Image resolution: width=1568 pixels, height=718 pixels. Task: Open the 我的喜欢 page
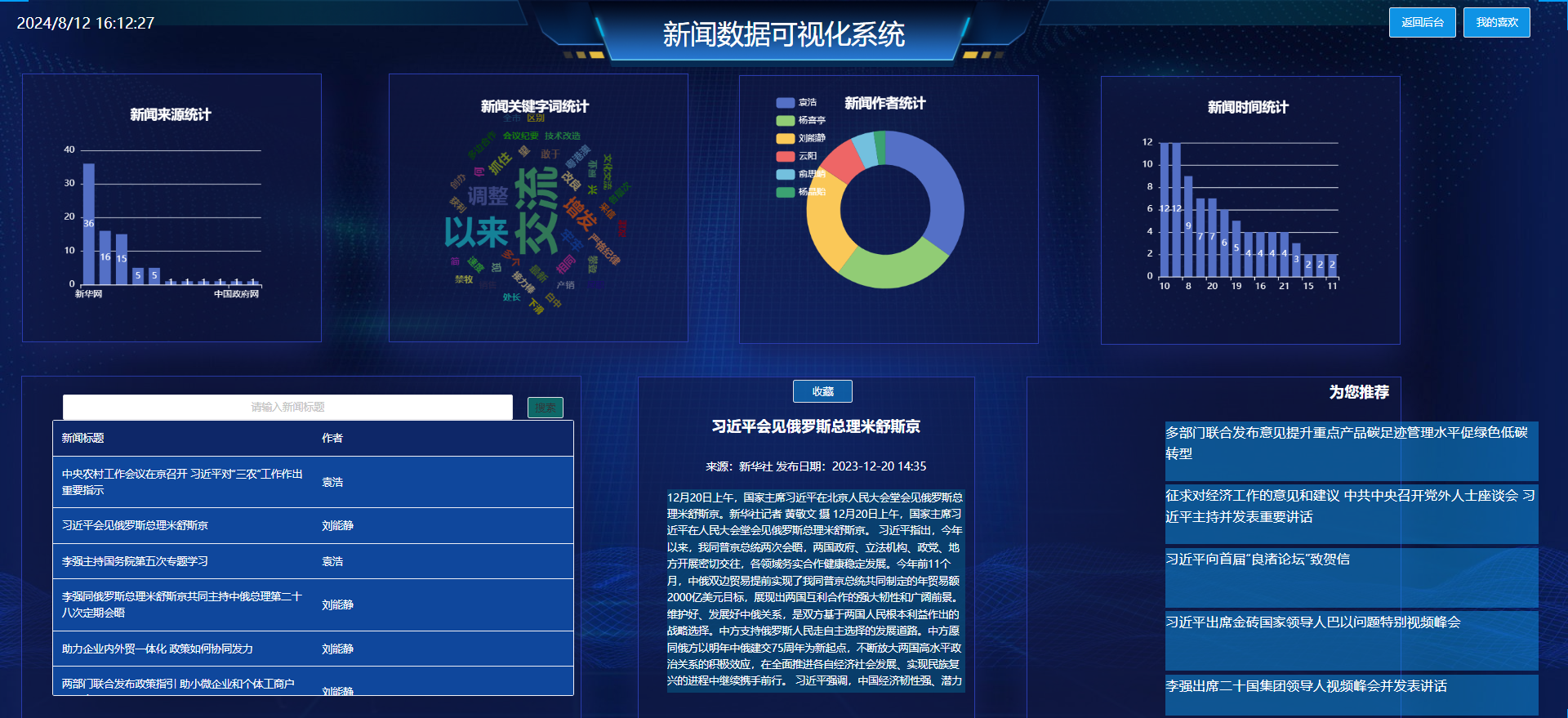click(x=1496, y=23)
